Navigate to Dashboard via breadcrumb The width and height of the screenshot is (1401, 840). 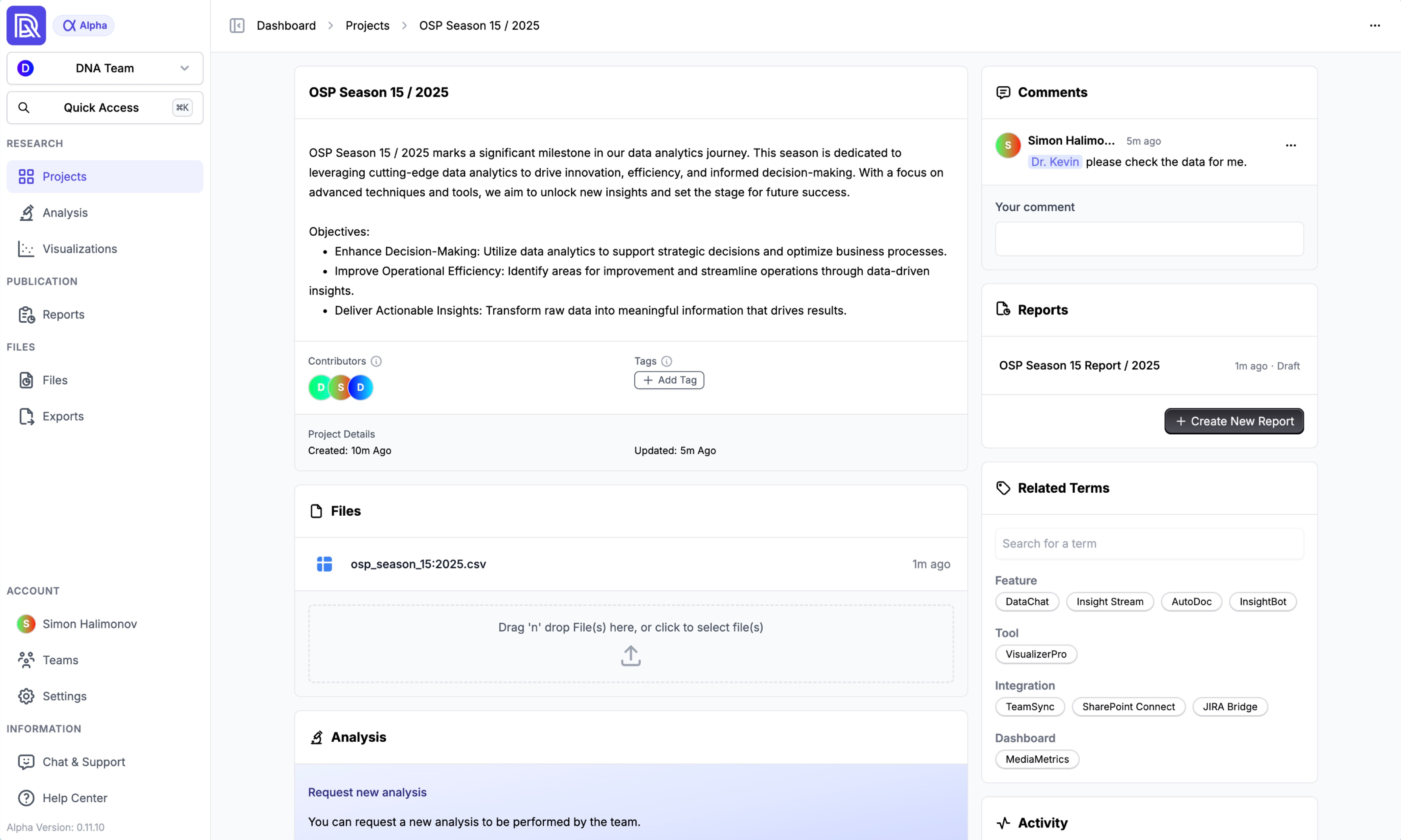tap(286, 25)
